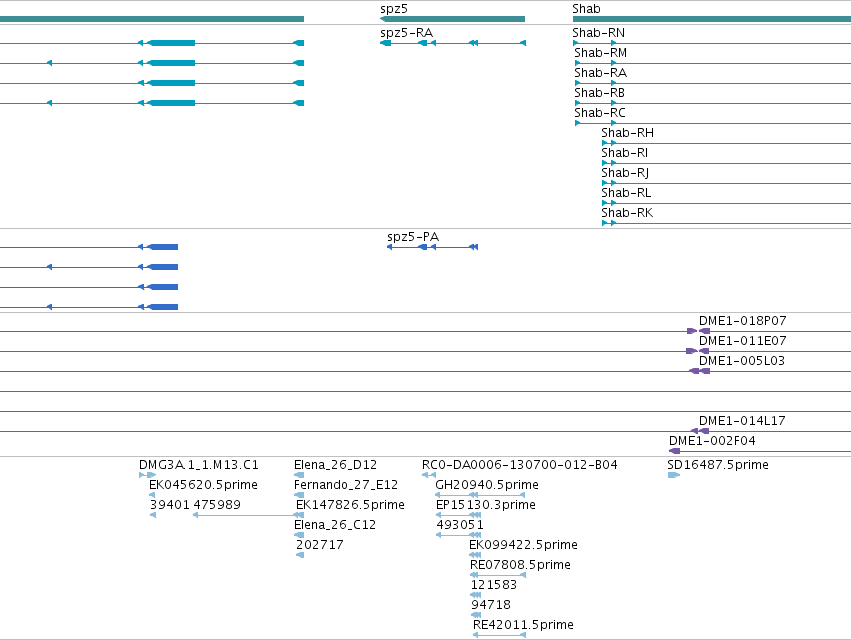This screenshot has height=640, width=851.
Task: Click the Fernando_27_E12 EST label
Action: pos(346,485)
